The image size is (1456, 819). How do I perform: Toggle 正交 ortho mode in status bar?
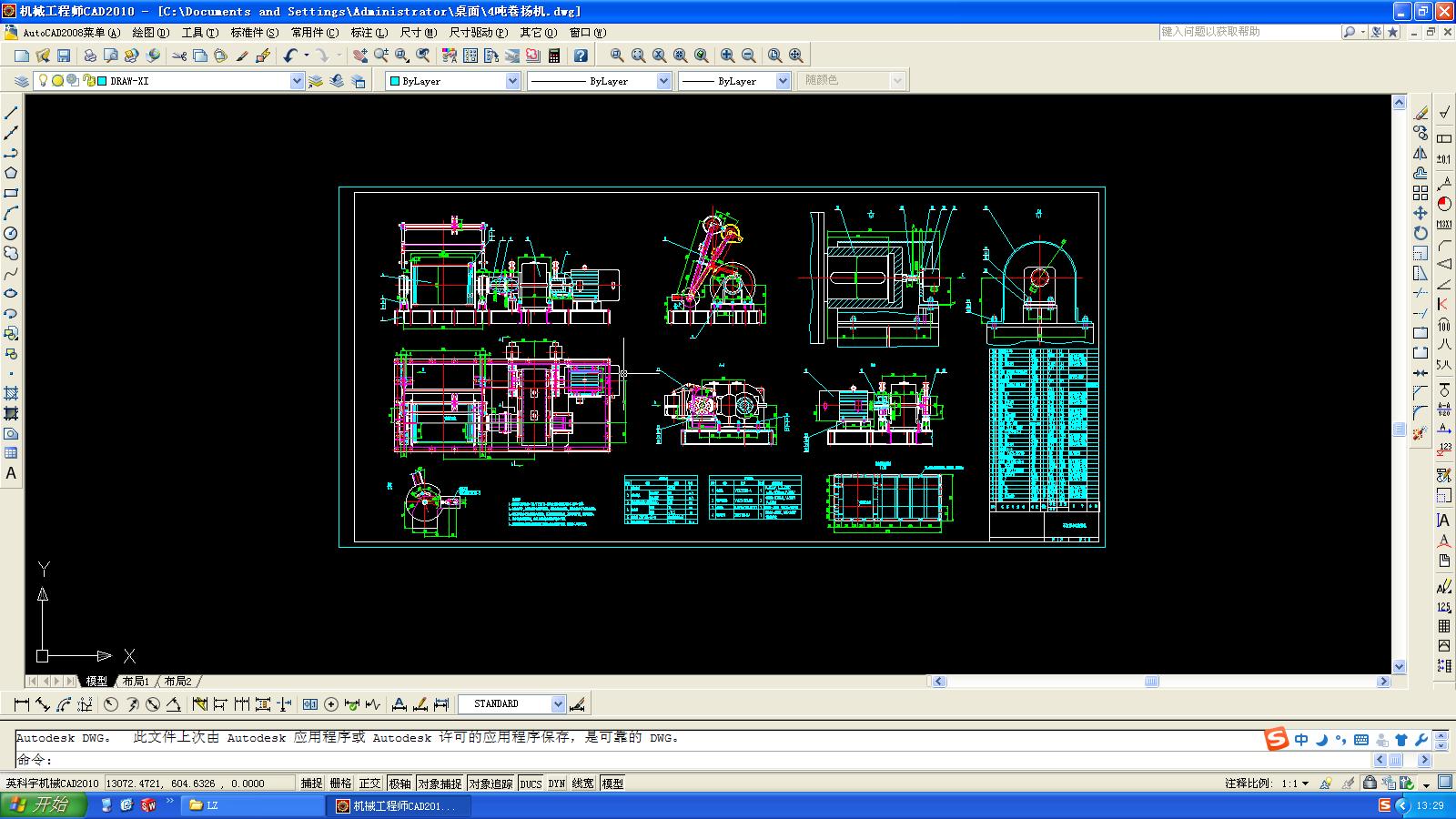369,784
